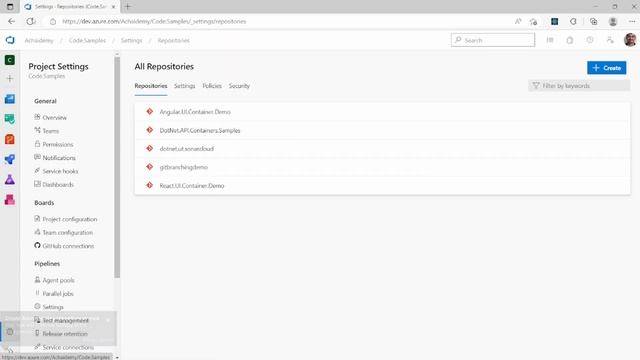Open work items list icon in header

coord(550,40)
